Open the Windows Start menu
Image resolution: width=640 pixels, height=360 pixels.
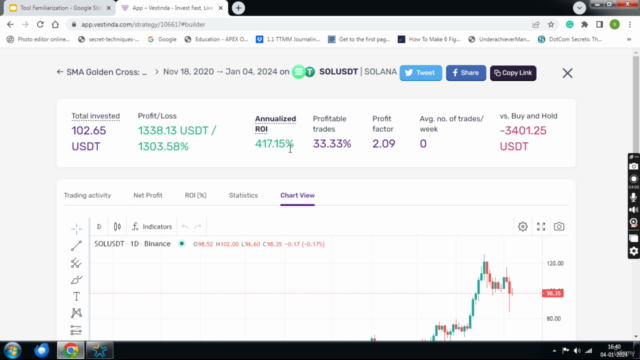(13, 351)
